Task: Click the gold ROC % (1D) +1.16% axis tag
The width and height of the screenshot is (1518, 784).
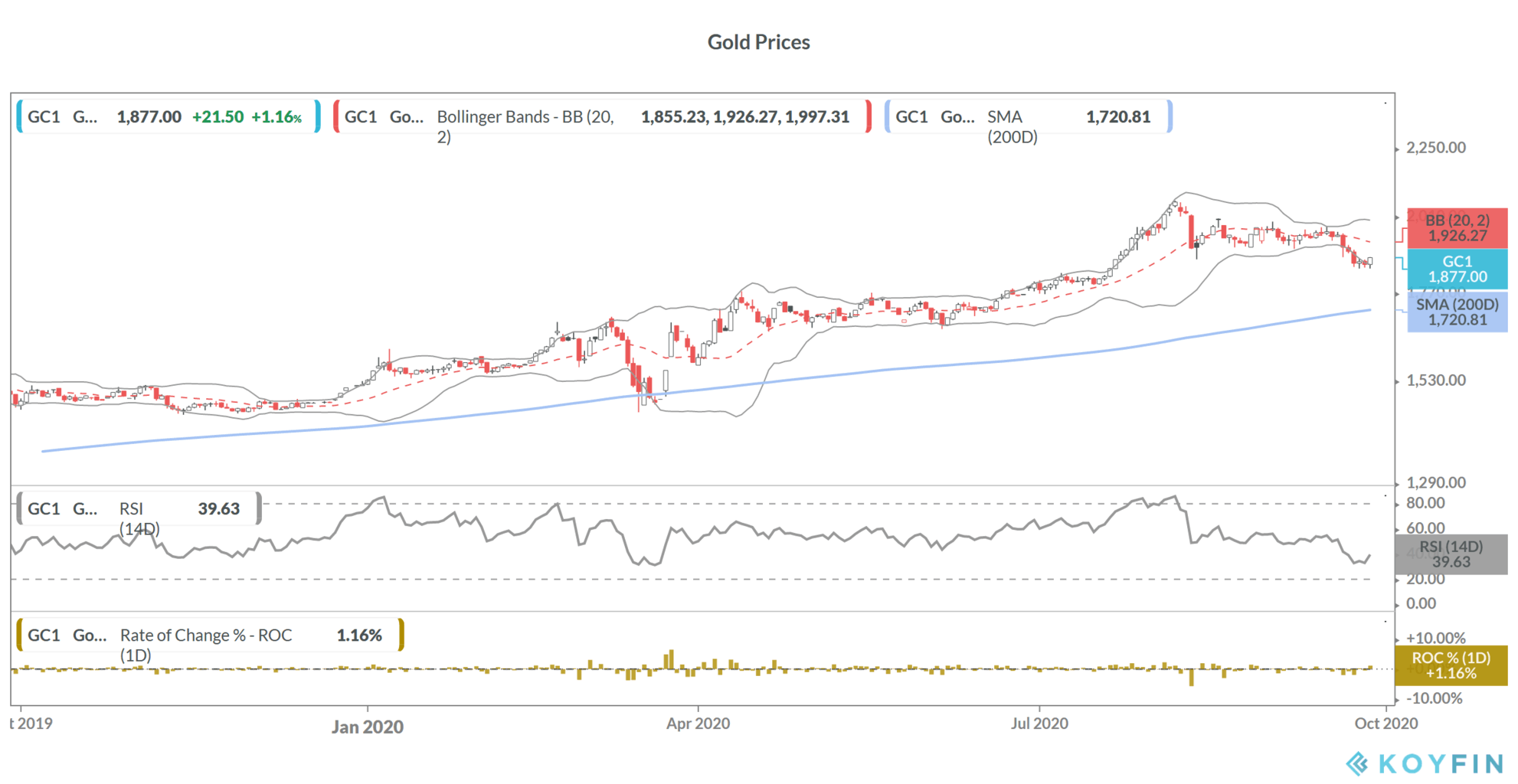Action: (x=1451, y=665)
